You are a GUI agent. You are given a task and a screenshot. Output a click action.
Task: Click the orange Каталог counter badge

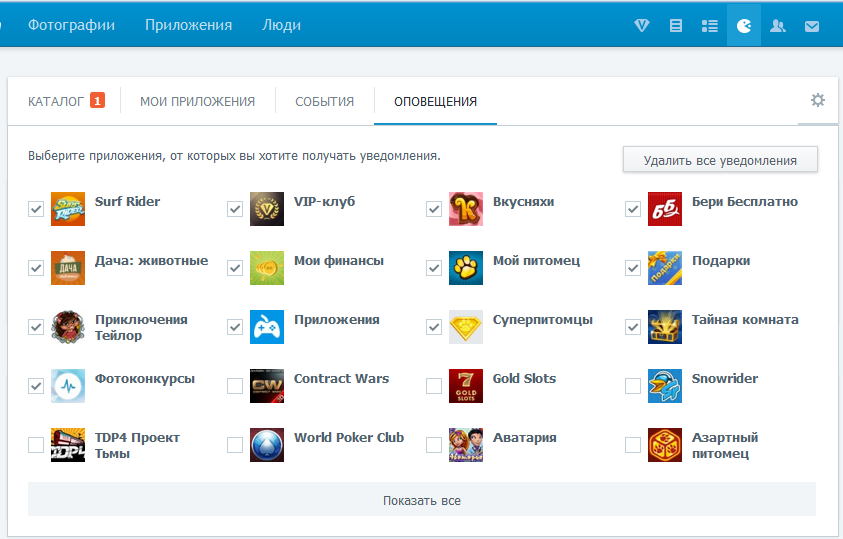click(97, 100)
